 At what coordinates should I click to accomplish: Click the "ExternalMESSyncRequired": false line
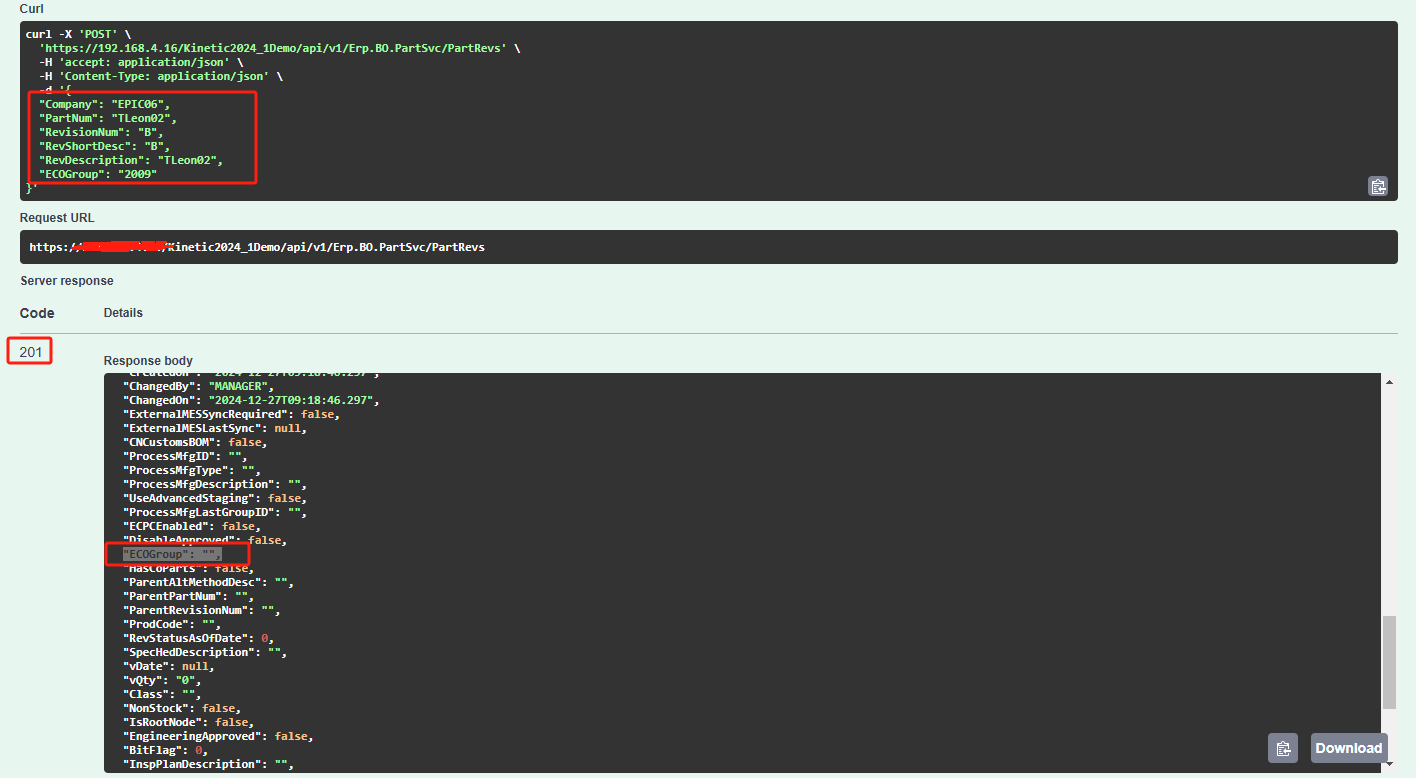click(x=231, y=414)
